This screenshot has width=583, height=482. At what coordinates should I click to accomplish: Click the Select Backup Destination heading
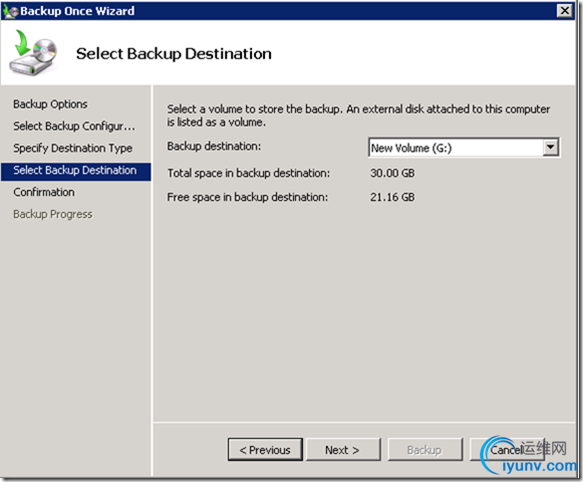174,54
